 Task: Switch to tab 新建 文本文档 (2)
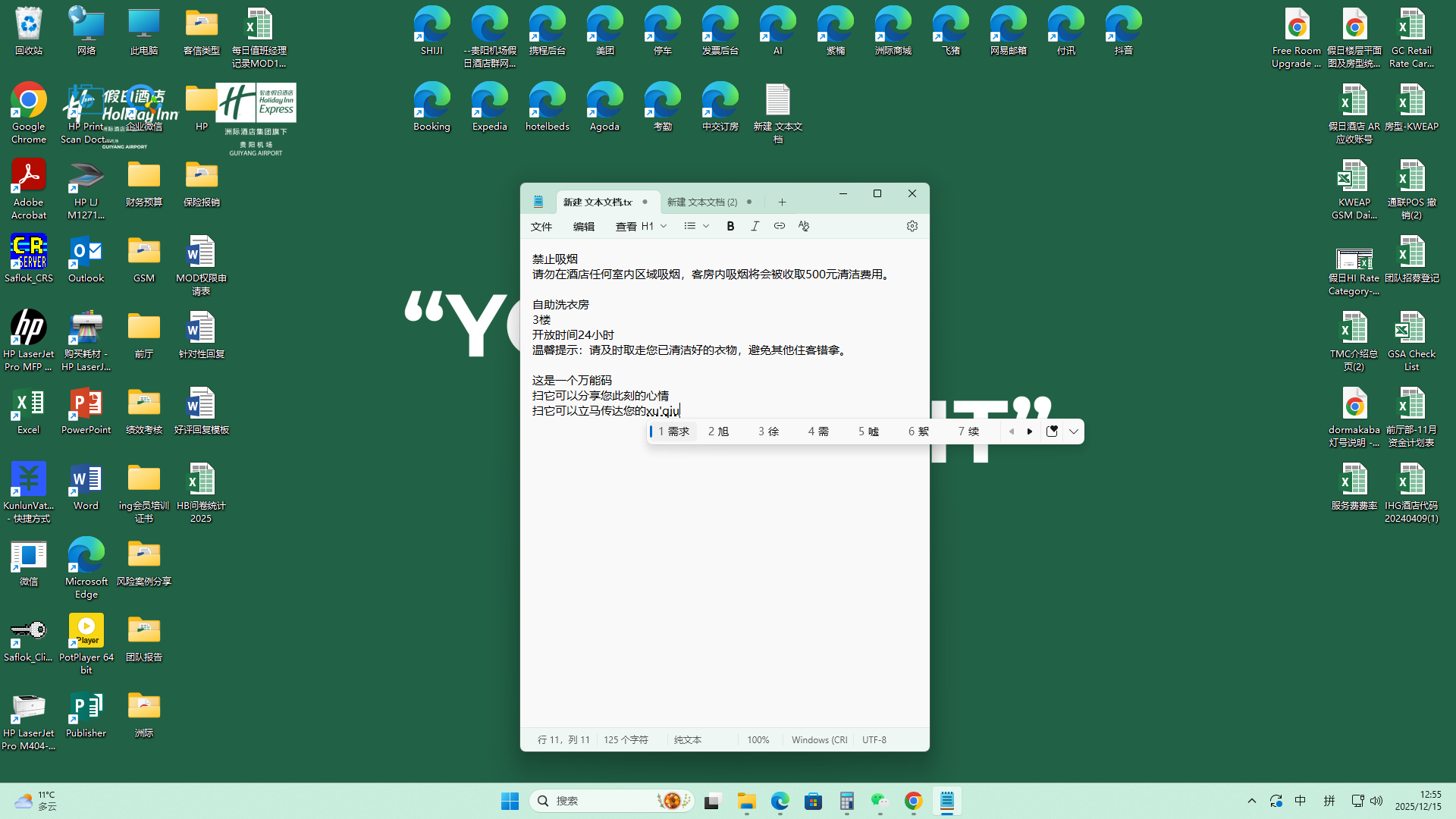pos(701,202)
